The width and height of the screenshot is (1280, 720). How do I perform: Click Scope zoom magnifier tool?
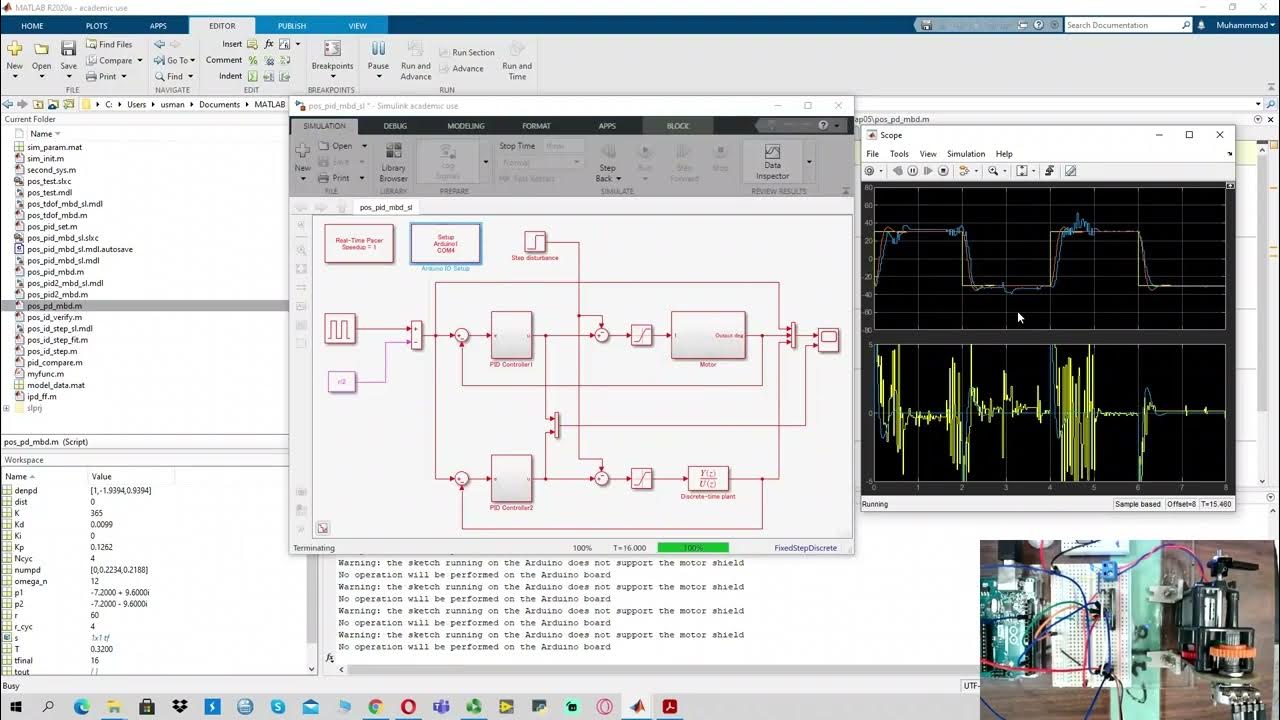tap(992, 171)
